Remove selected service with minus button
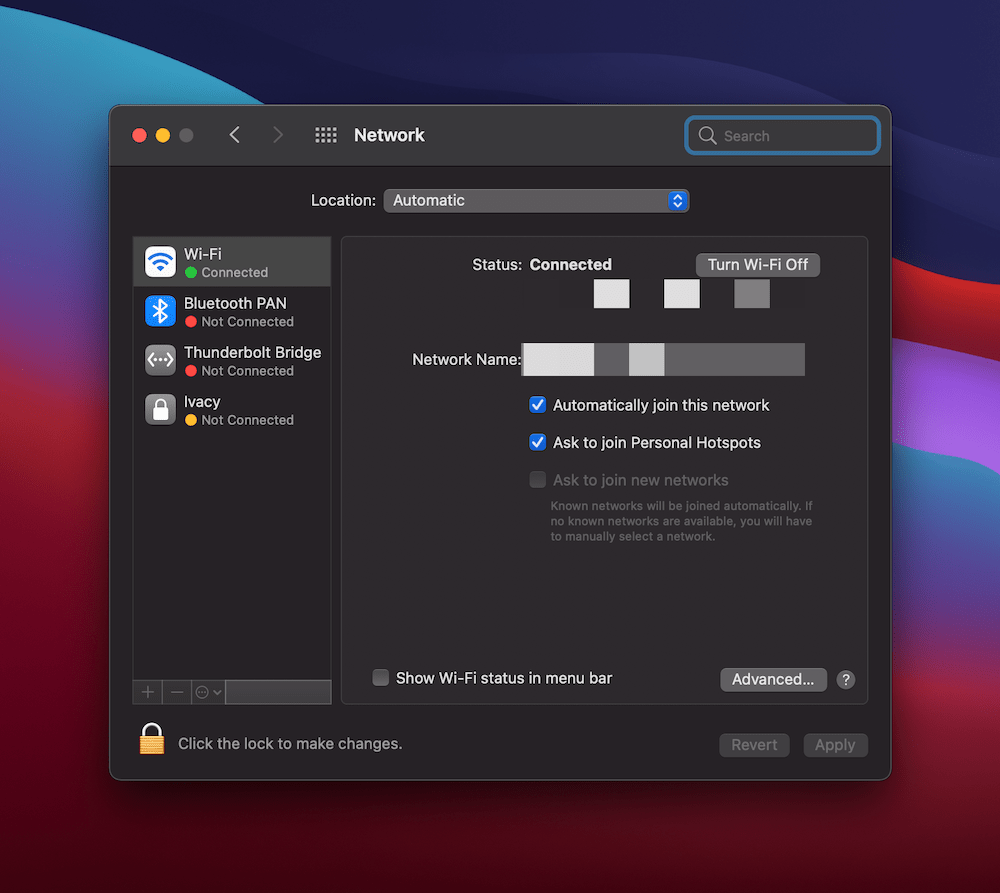The height and width of the screenshot is (893, 1000). click(177, 692)
